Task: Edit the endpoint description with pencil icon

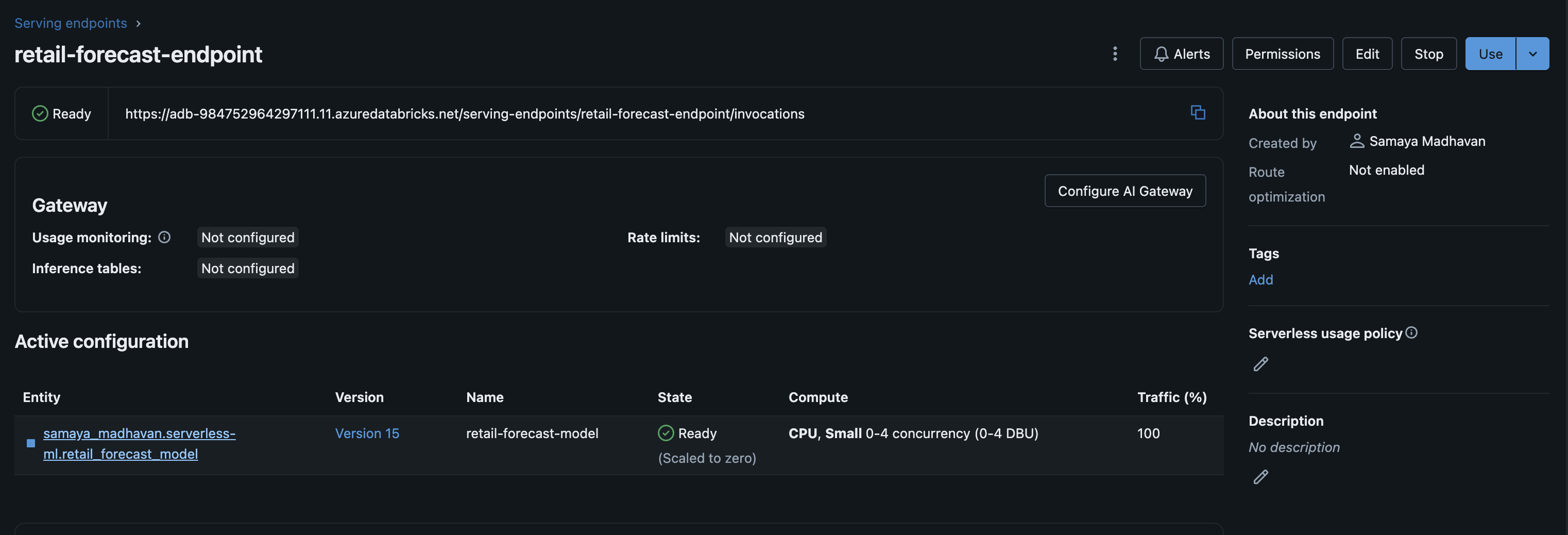Action: coord(1260,477)
